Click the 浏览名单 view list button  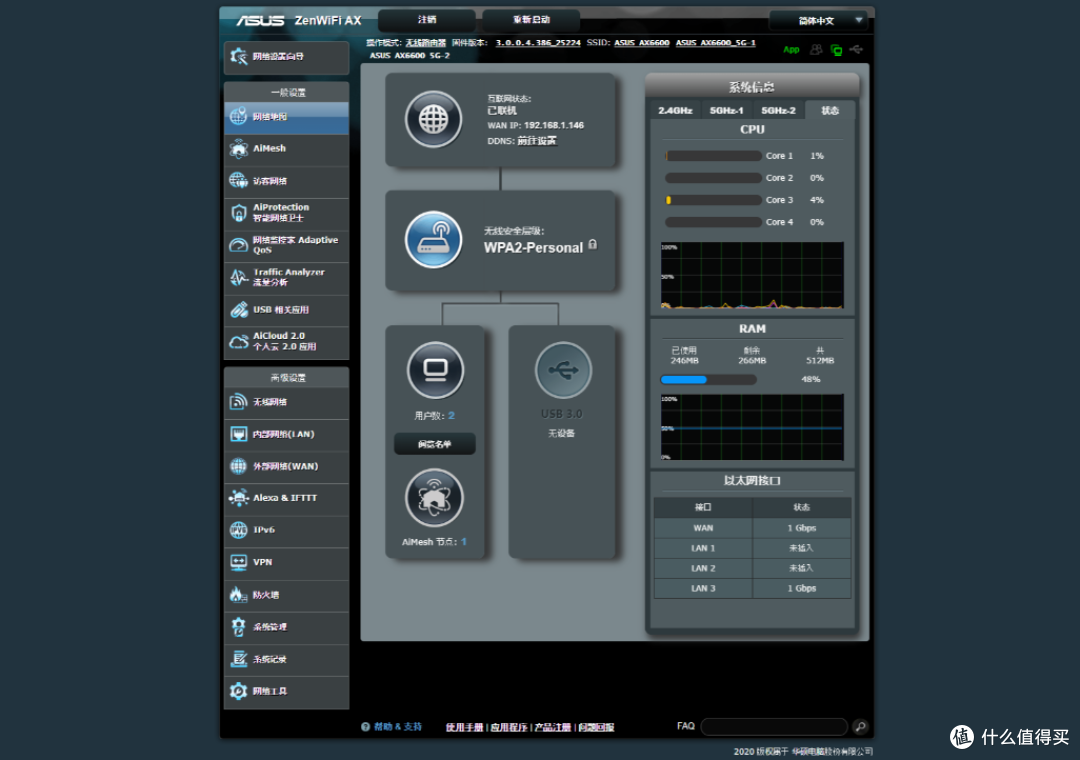click(x=435, y=444)
